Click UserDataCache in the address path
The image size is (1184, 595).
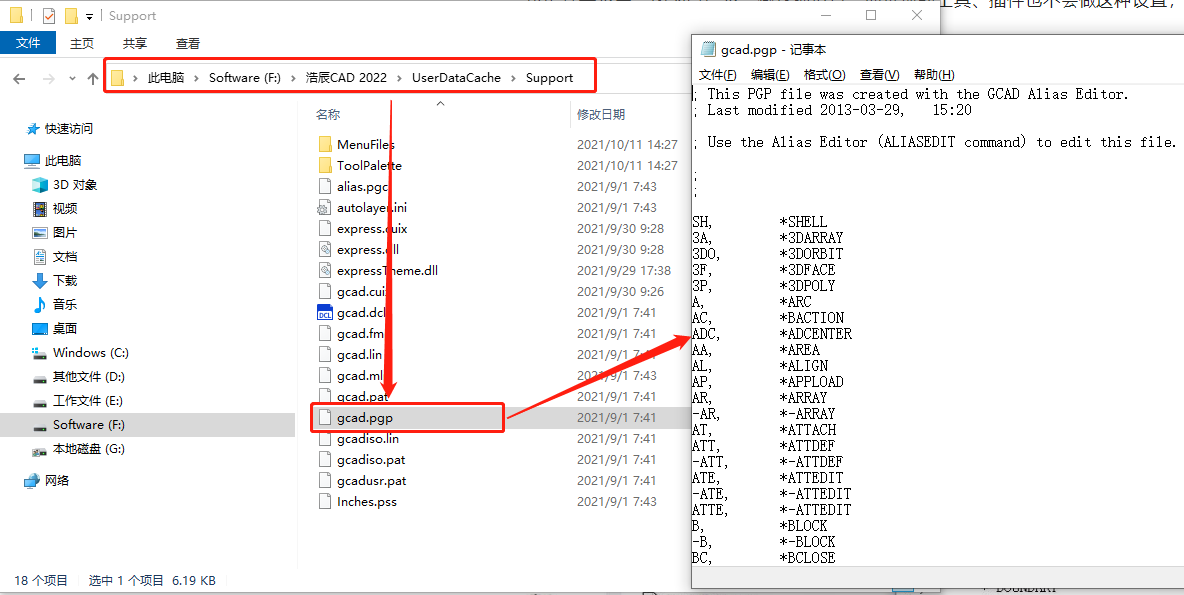[456, 77]
